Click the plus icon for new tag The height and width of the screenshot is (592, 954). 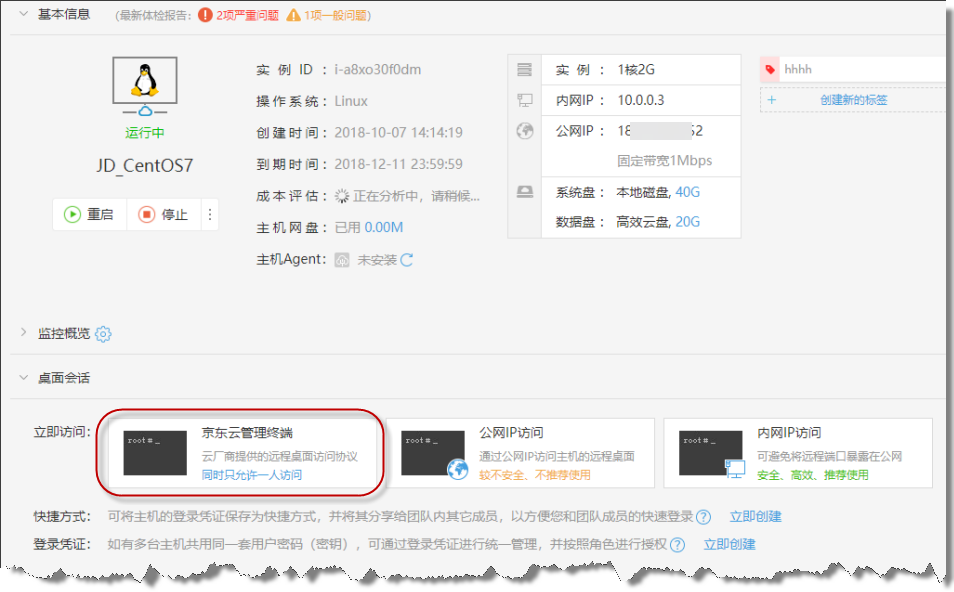(771, 100)
